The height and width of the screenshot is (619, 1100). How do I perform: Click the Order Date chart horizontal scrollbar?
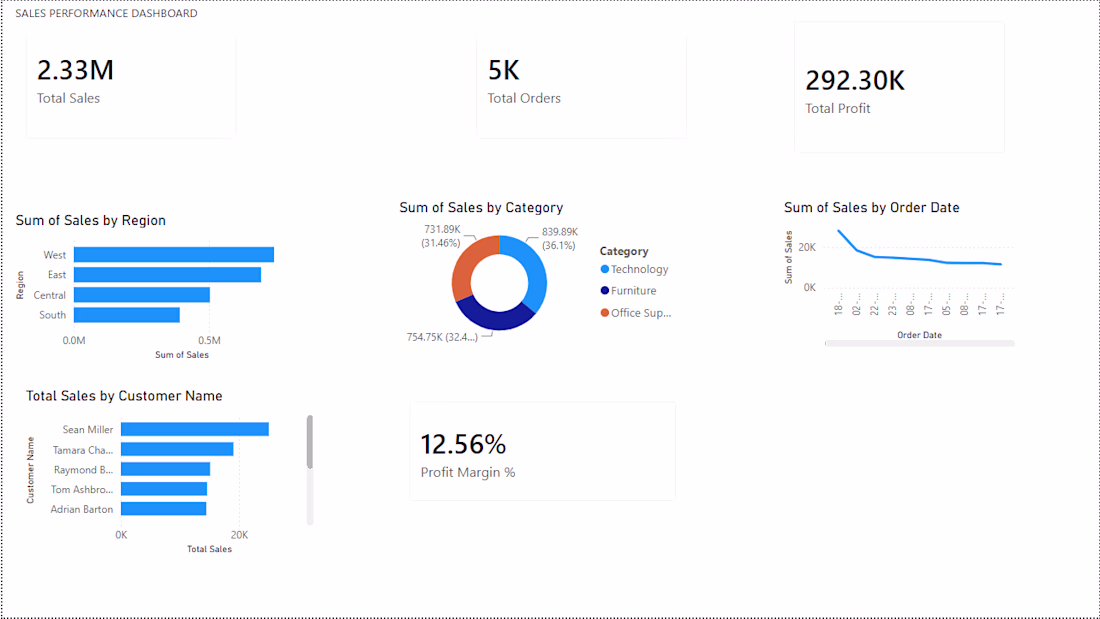[x=920, y=343]
